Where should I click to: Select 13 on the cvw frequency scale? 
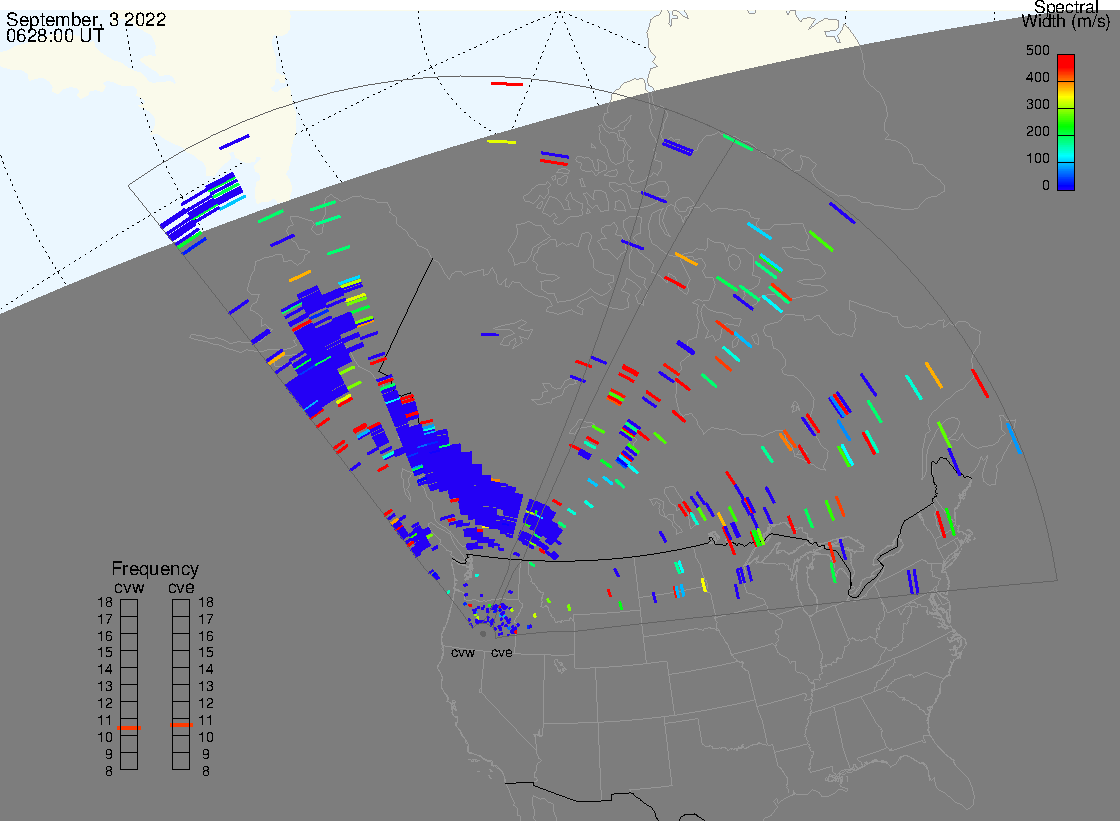coord(105,687)
